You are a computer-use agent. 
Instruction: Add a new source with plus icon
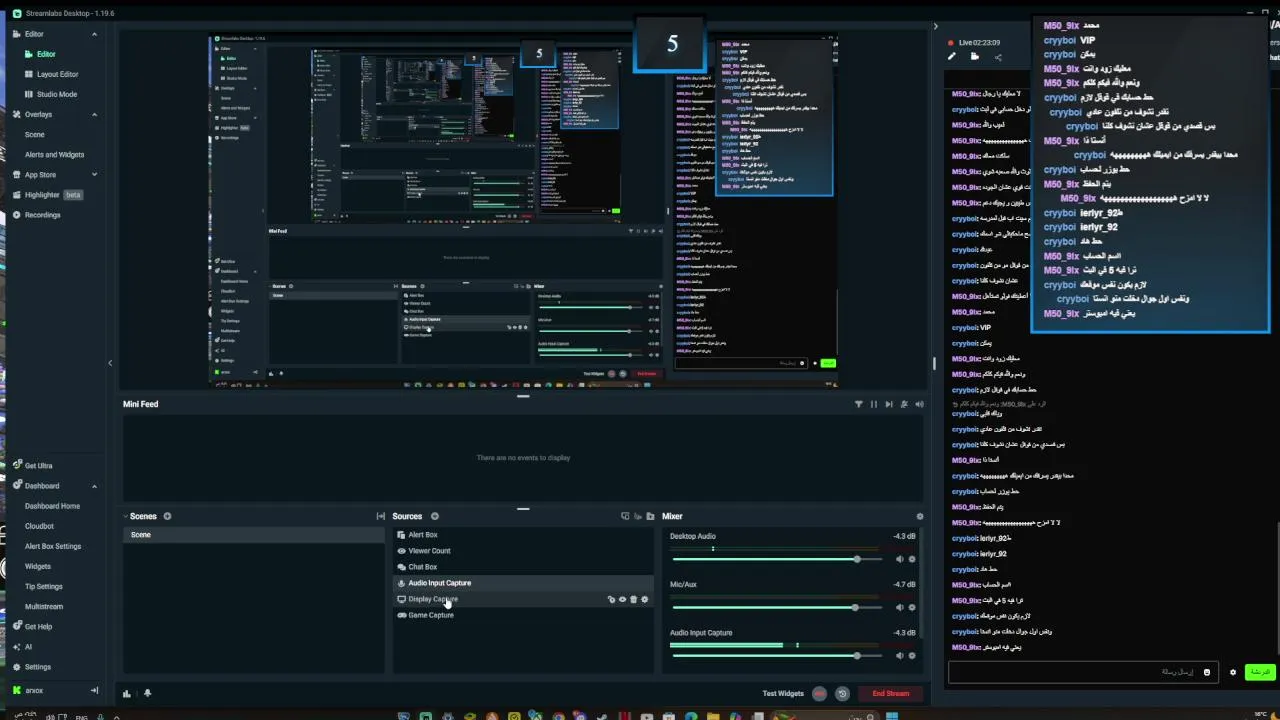[435, 516]
